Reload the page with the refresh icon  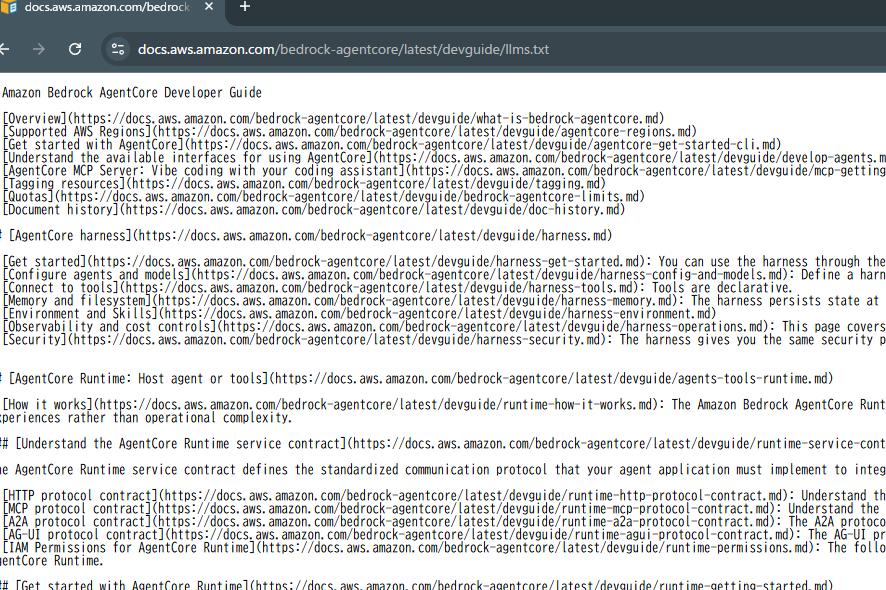click(75, 49)
